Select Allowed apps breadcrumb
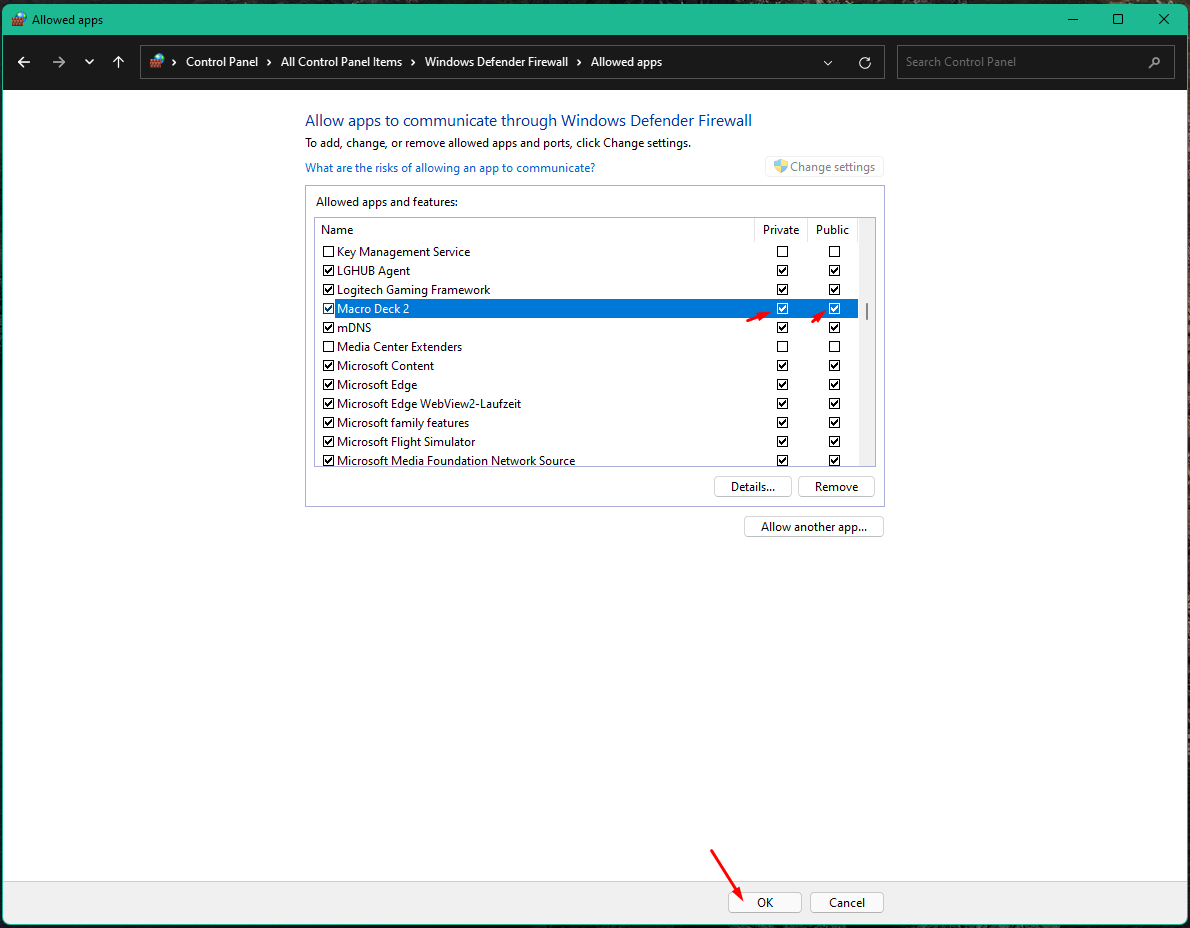 [x=626, y=62]
